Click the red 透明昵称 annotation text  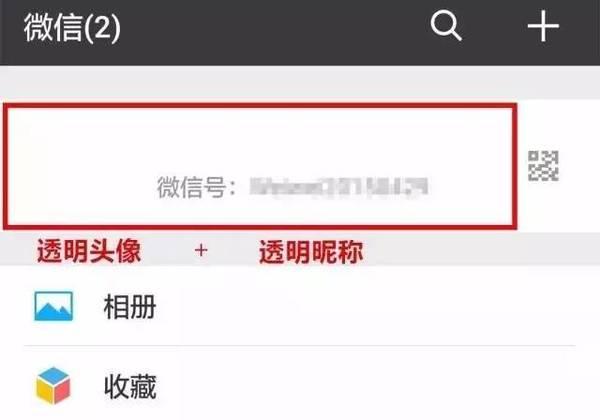coord(311,252)
